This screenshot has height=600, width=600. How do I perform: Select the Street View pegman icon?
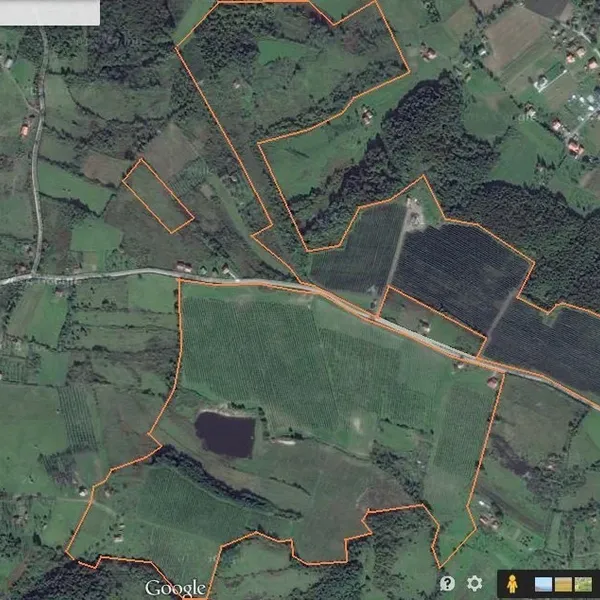click(512, 584)
